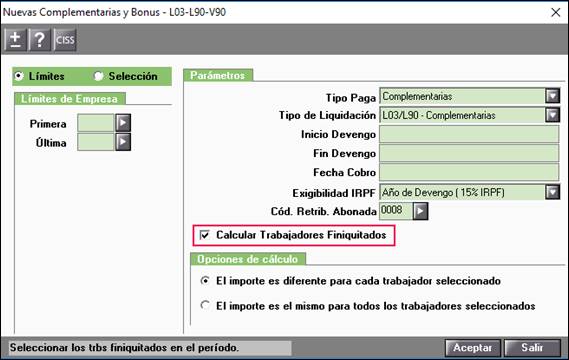Select the Límites de Empresa tab
569x360 pixels.
(x=69, y=99)
